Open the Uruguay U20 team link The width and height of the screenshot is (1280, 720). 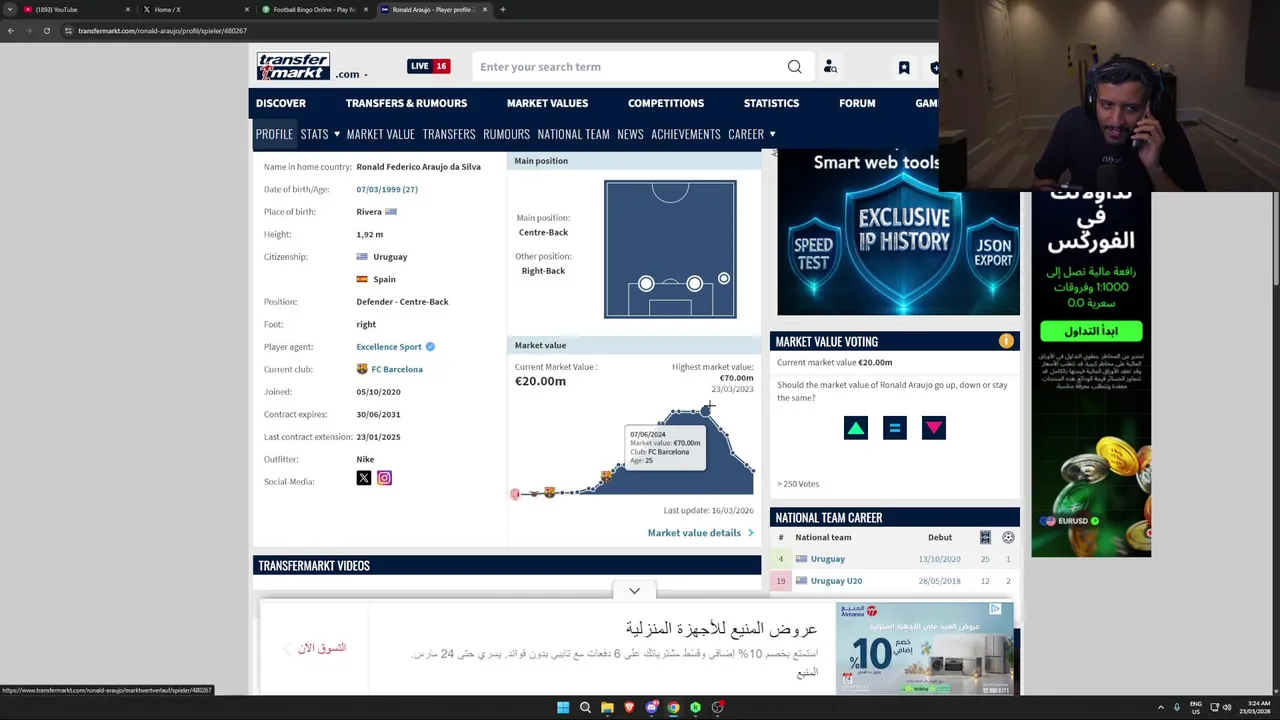[x=836, y=581]
